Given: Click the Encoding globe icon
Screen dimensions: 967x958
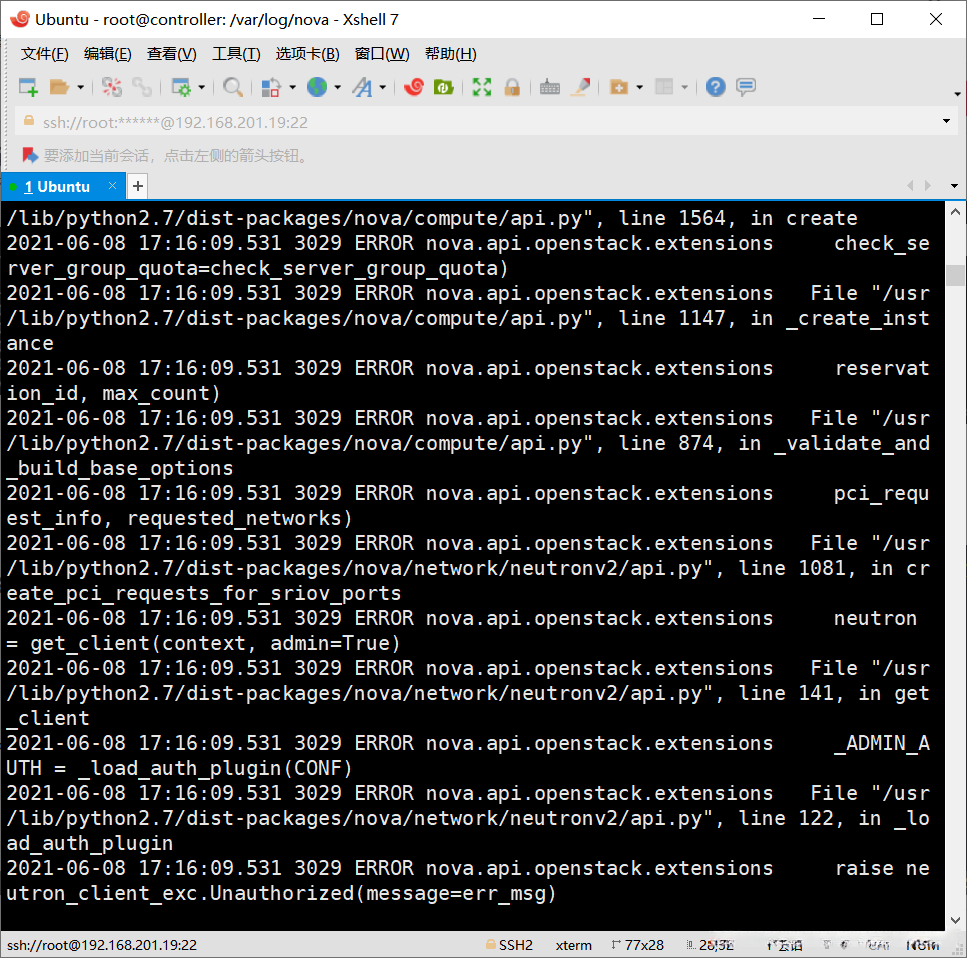Looking at the screenshot, I should point(317,87).
